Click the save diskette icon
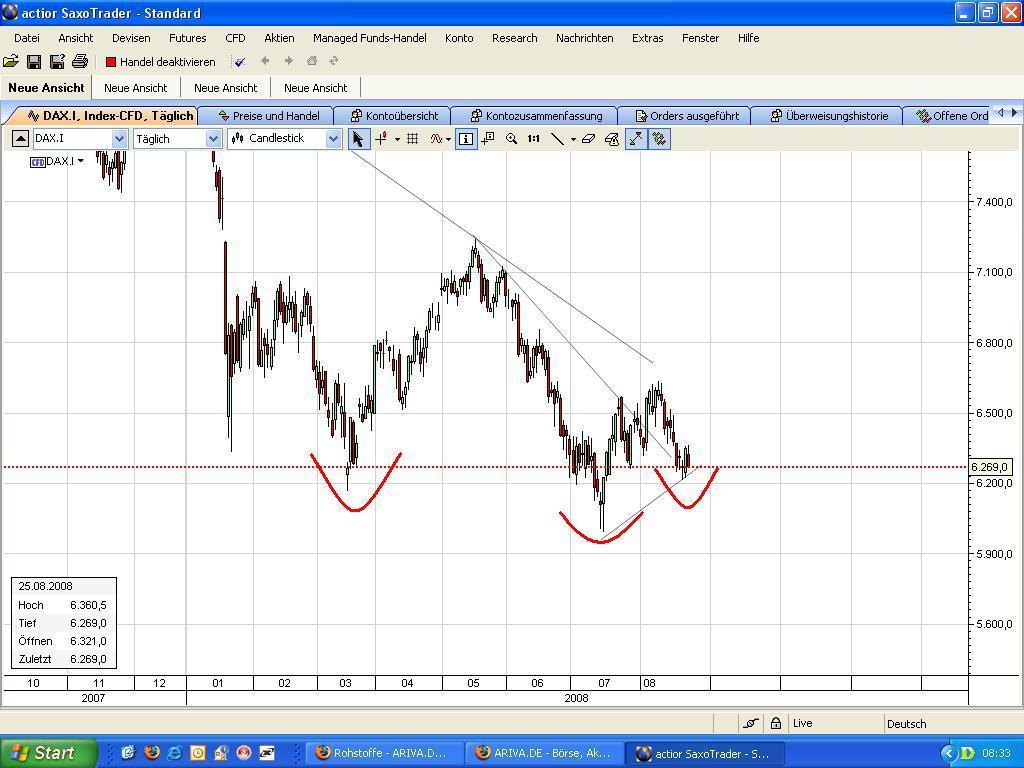This screenshot has width=1024, height=768. [34, 61]
